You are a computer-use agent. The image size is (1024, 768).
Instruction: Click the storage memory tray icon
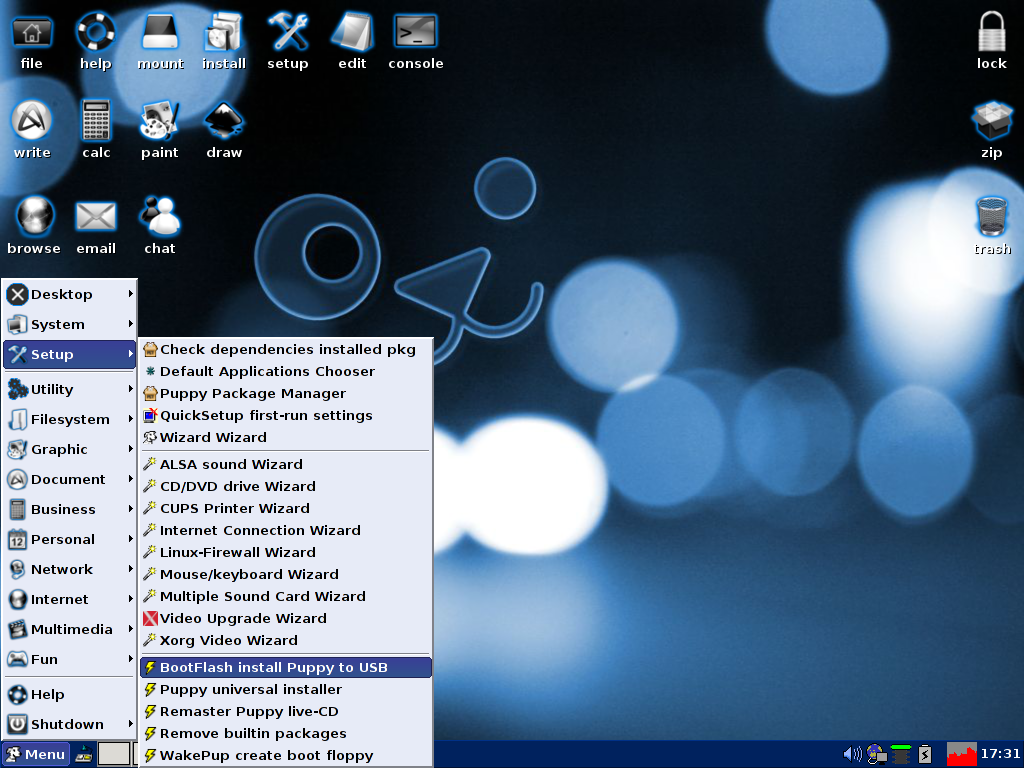901,754
